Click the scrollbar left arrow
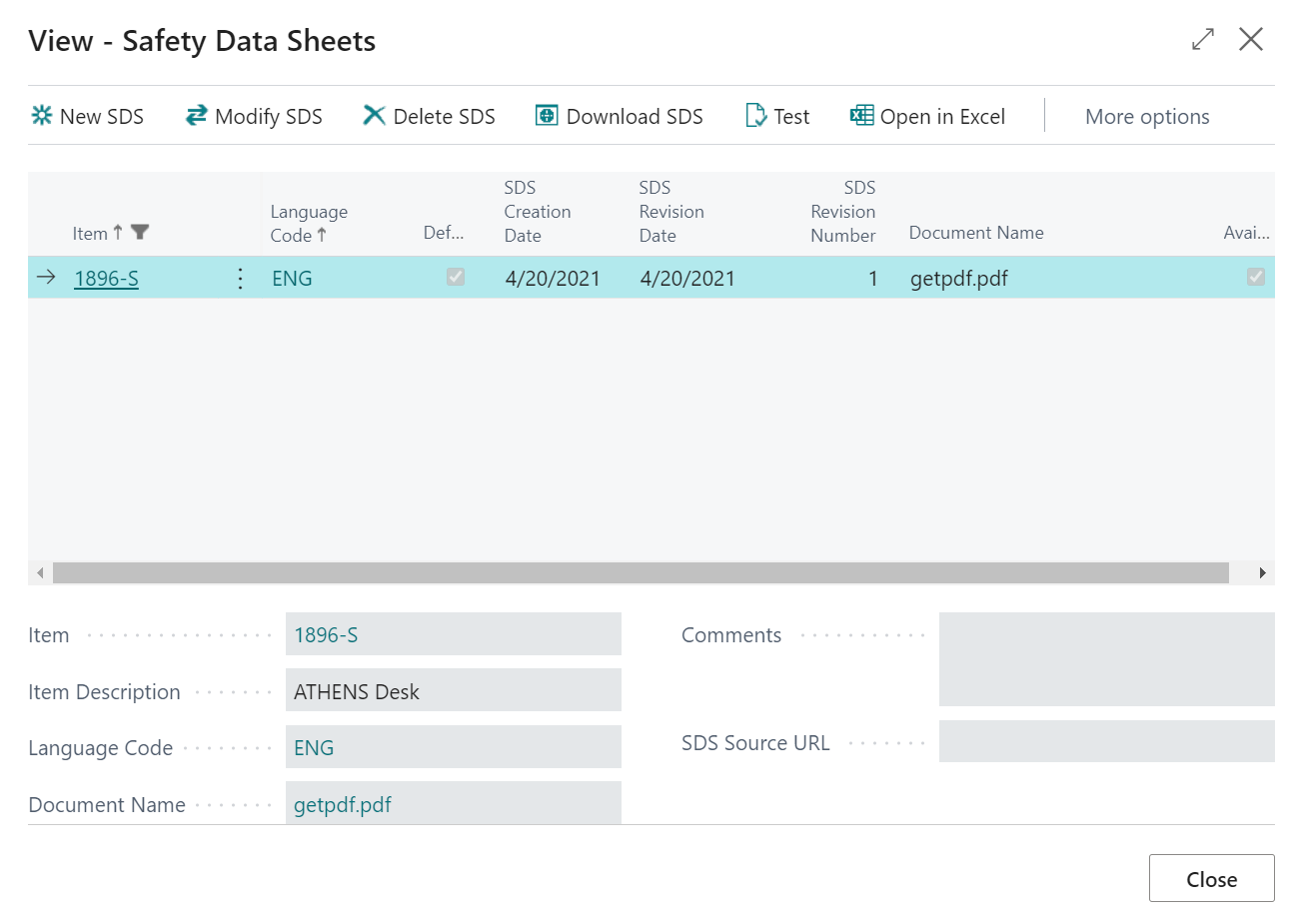 [40, 572]
